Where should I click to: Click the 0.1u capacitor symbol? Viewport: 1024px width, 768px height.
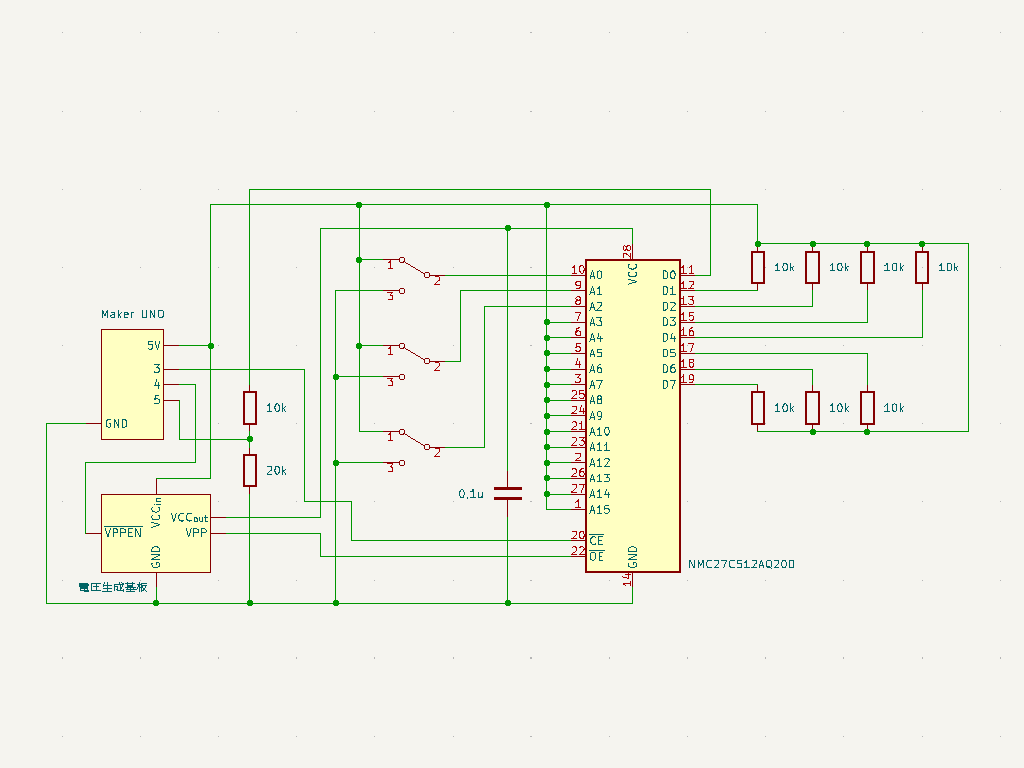click(x=508, y=493)
